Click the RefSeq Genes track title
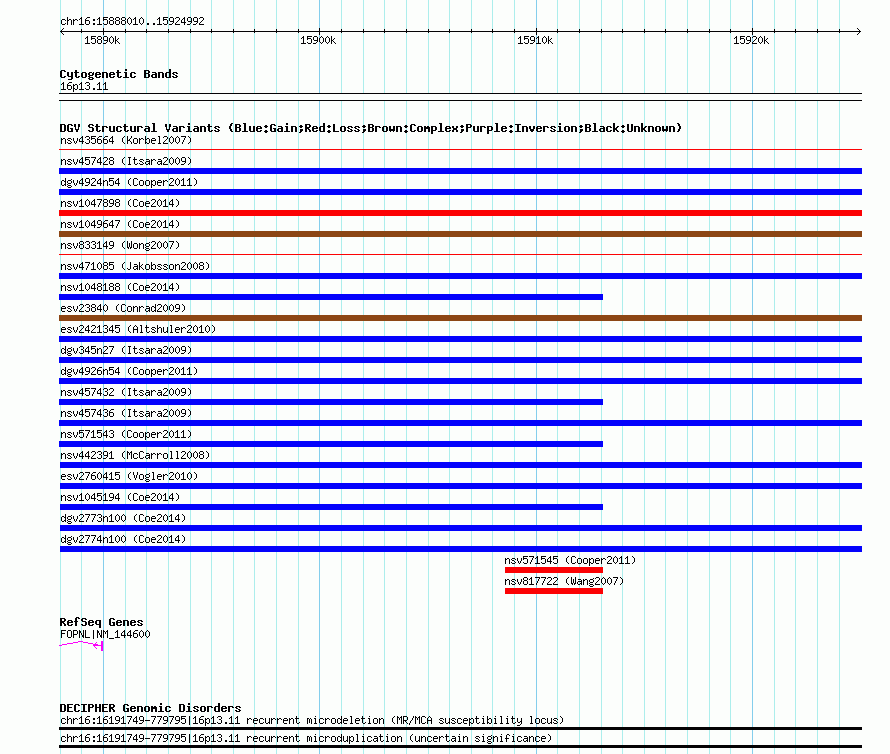 tap(101, 622)
